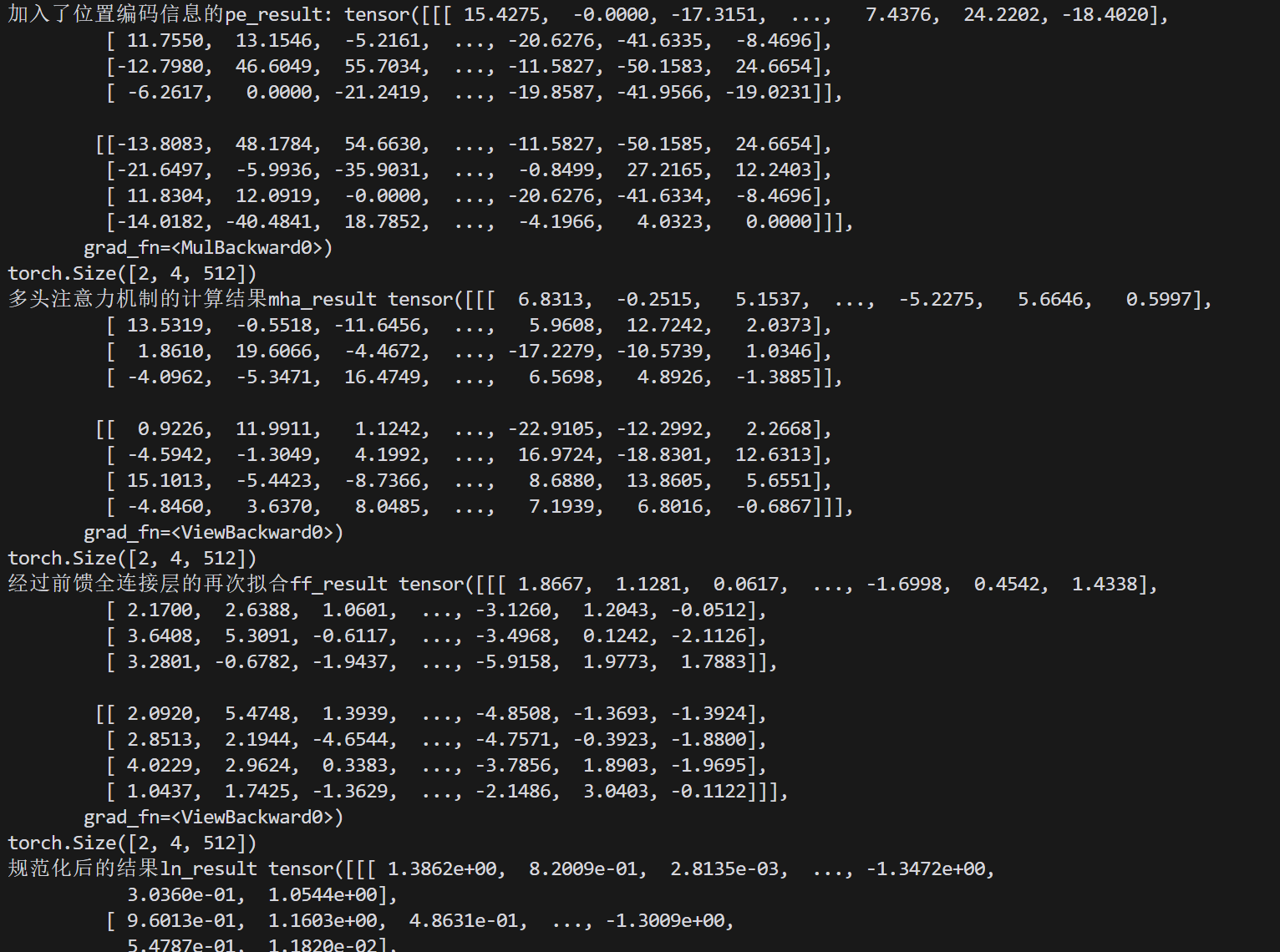Select the value 1.3862e+00 in ln_result tensor

point(442,868)
